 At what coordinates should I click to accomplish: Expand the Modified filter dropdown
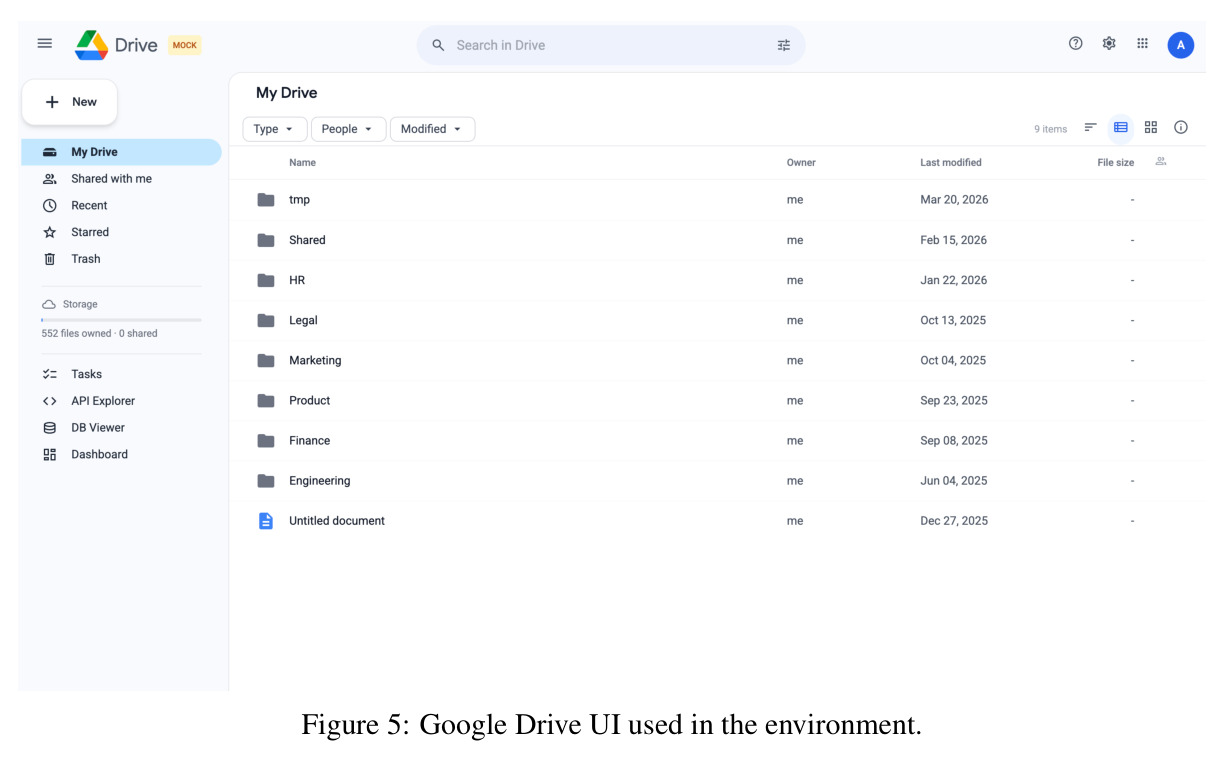click(432, 129)
